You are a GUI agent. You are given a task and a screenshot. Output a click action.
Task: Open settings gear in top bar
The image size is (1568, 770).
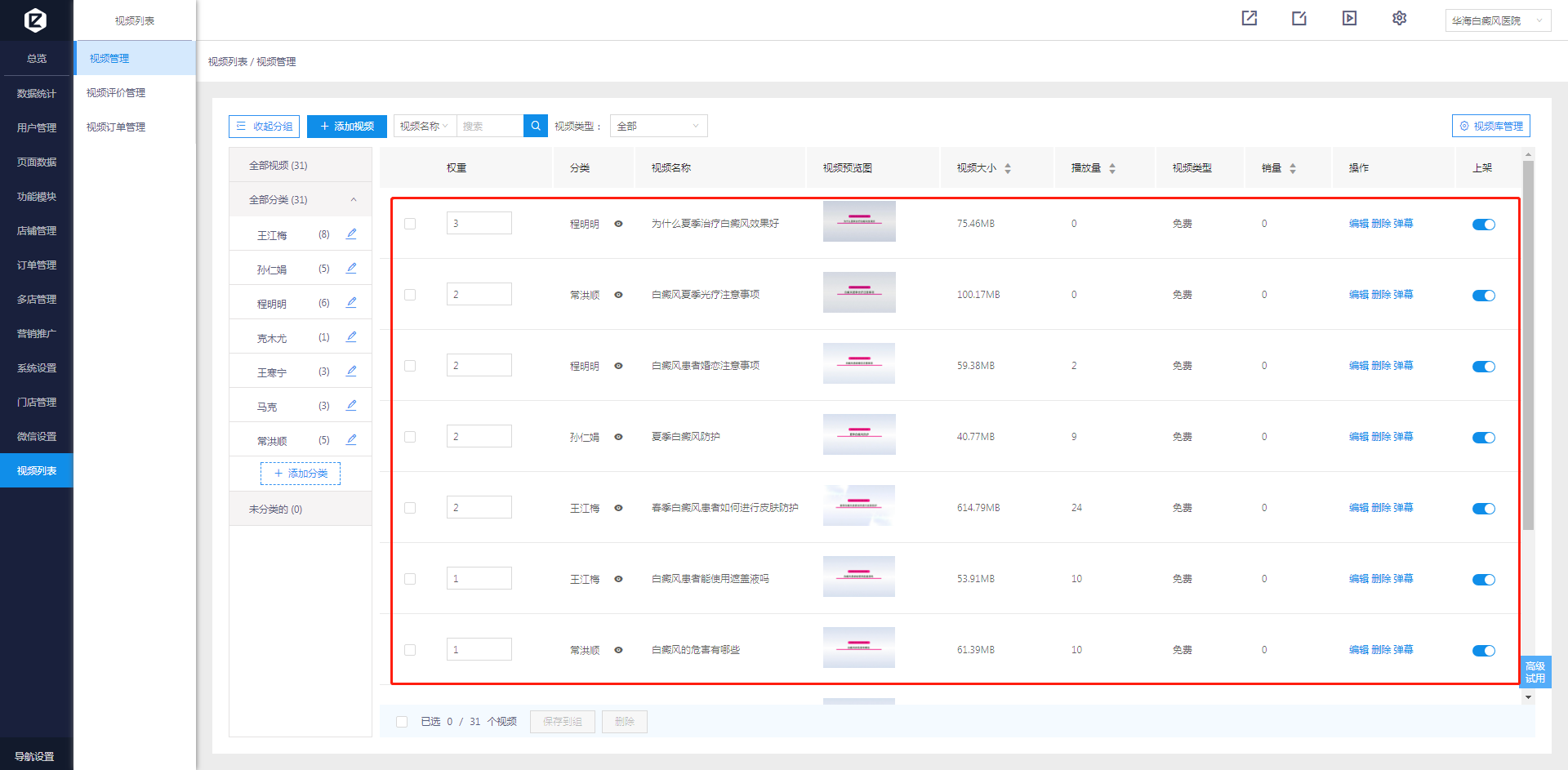tap(1399, 19)
